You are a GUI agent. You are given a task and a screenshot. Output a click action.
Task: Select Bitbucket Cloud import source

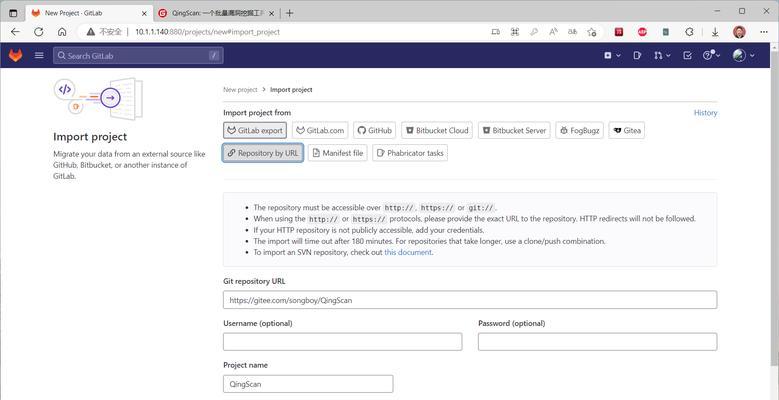tap(437, 131)
